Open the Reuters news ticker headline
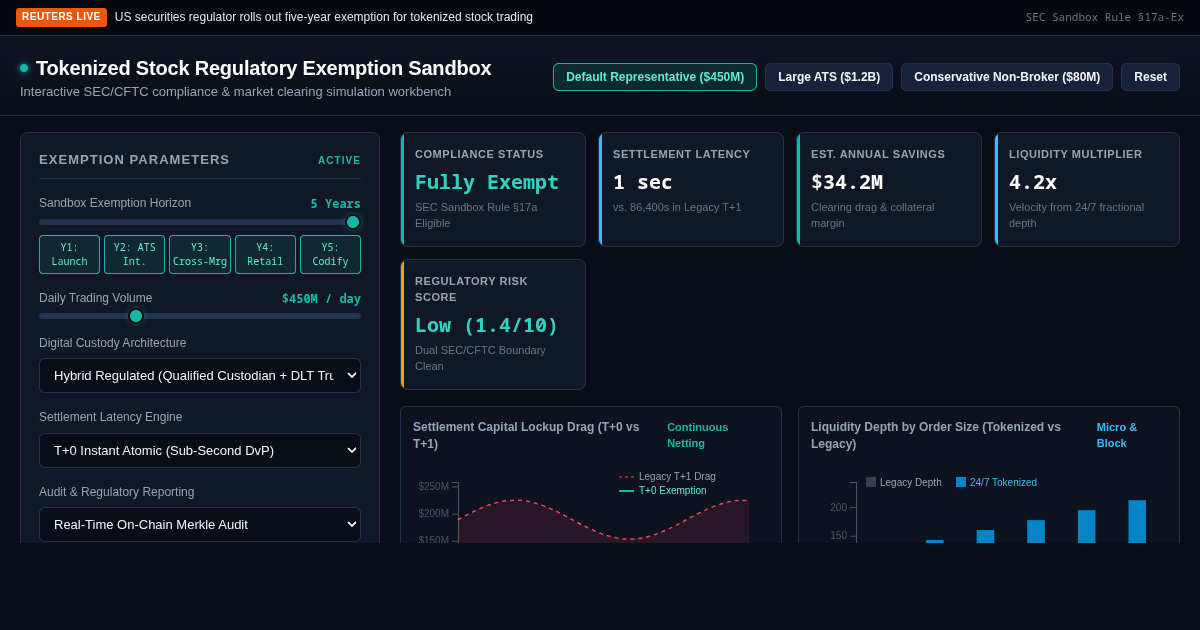1200x630 pixels. (x=324, y=17)
